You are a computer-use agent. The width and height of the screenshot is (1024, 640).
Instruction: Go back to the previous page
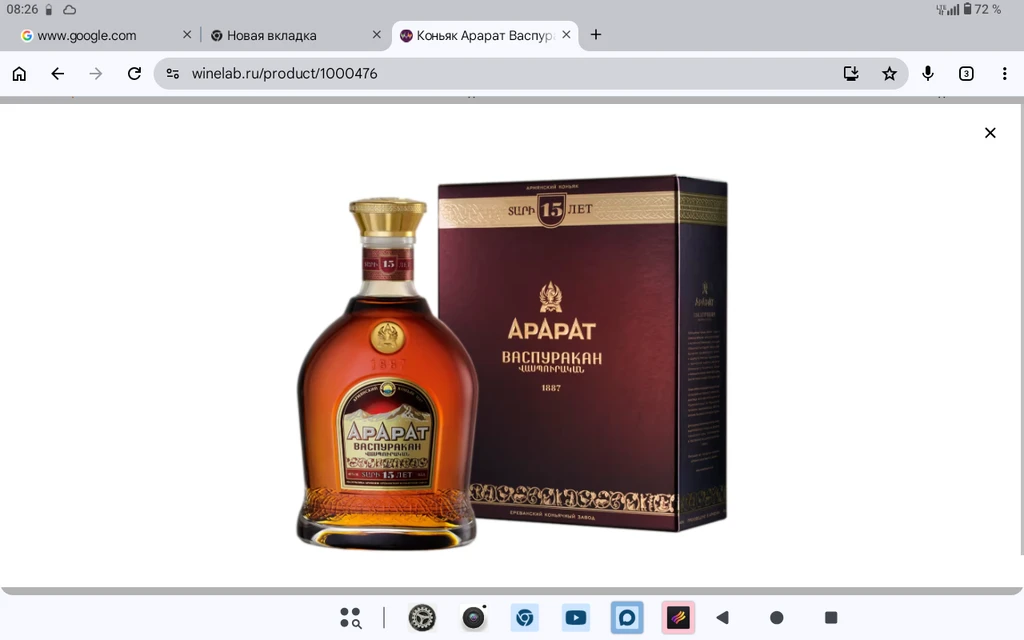pos(57,74)
